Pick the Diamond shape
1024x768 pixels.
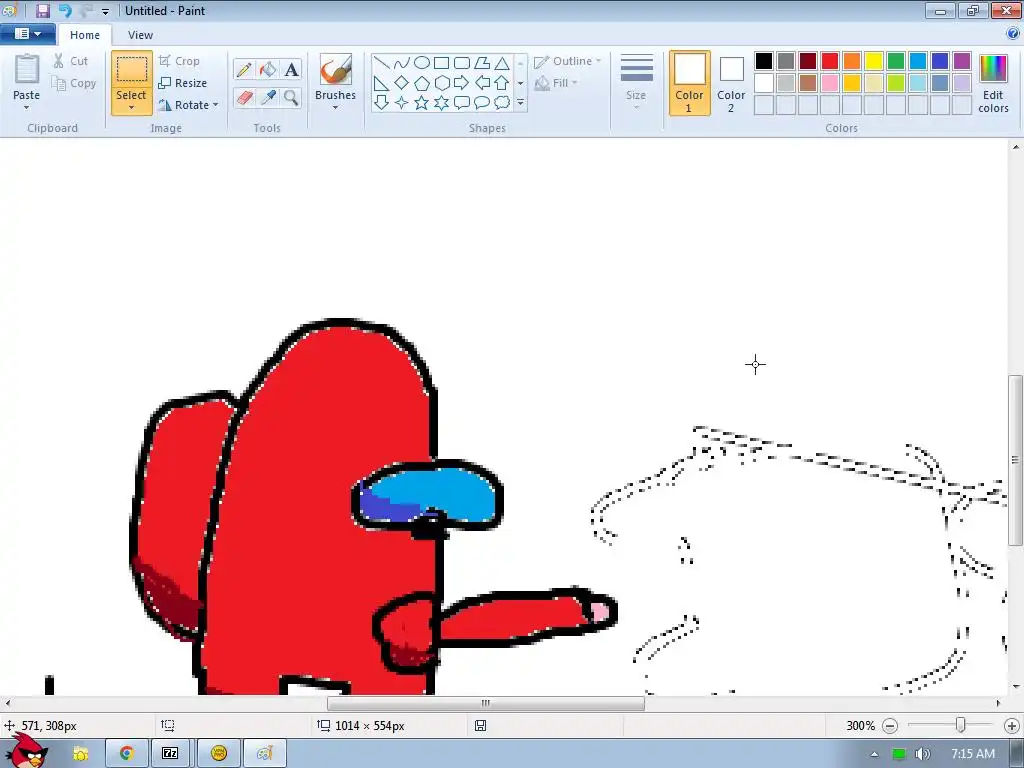402,83
